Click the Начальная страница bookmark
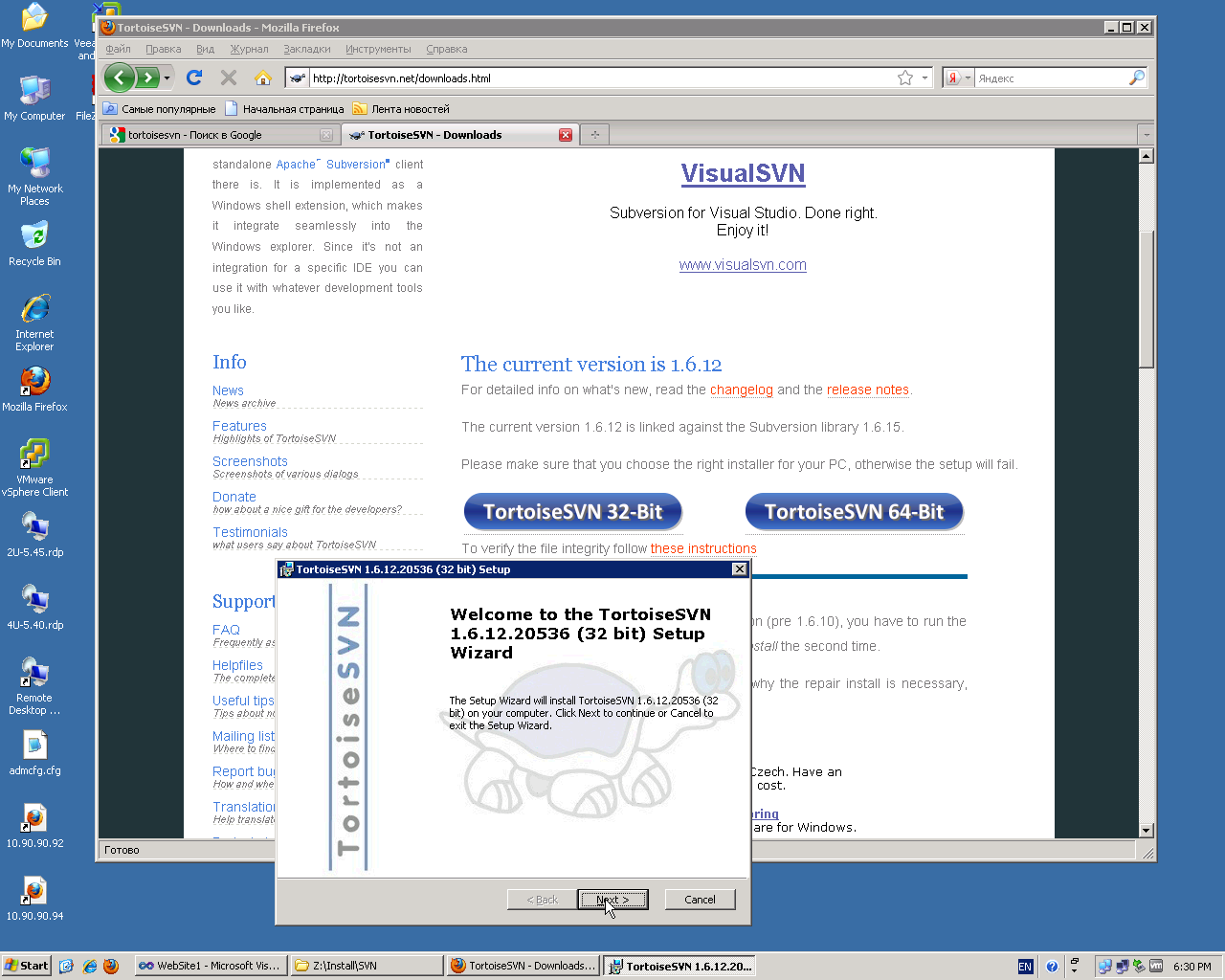 coord(284,109)
